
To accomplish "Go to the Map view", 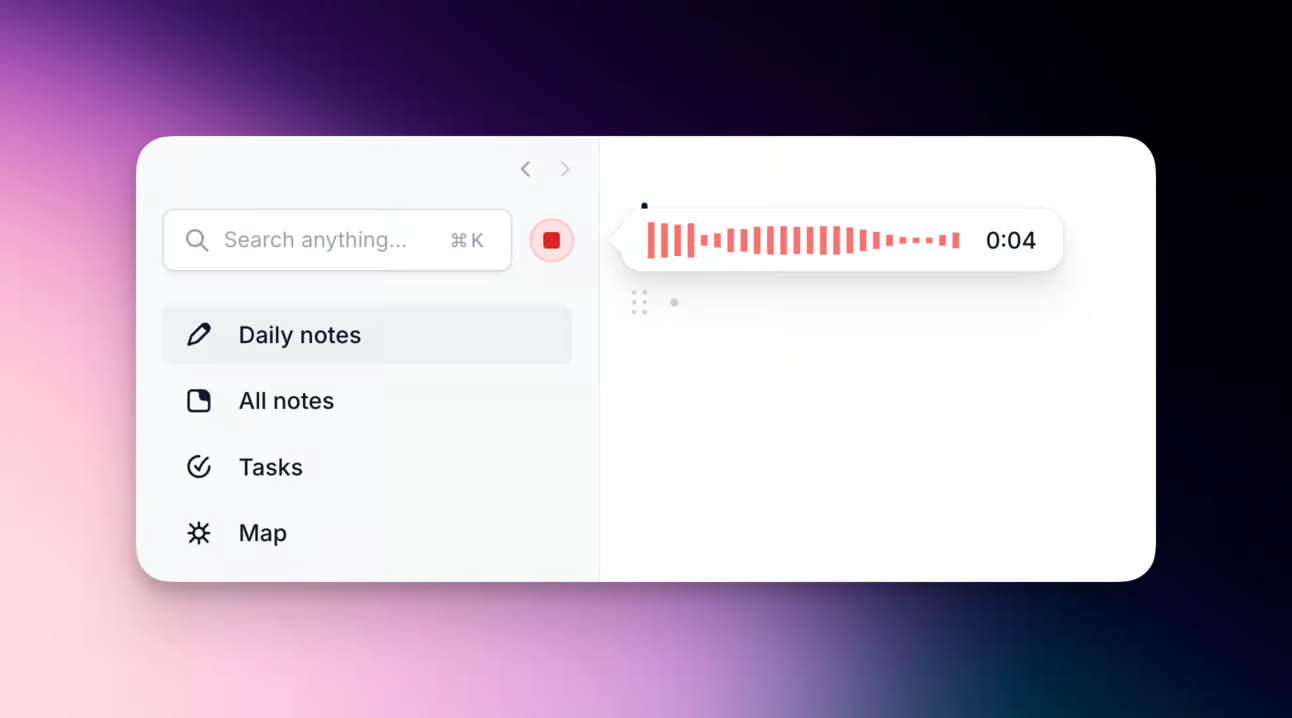I will 262,532.
